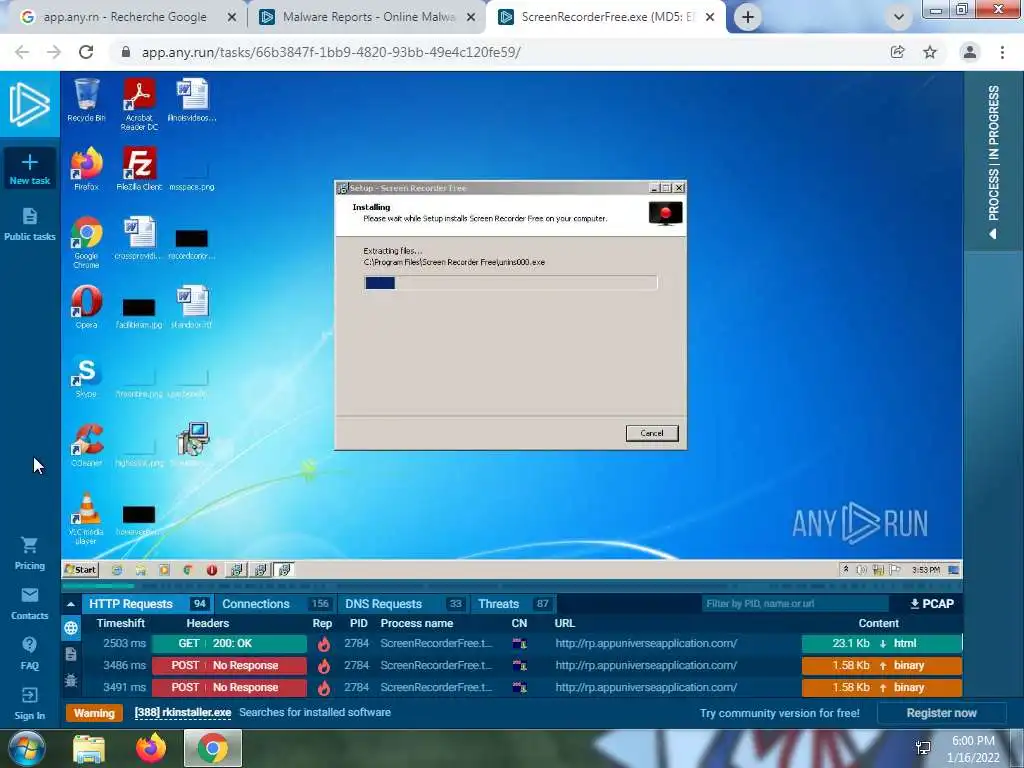Open Public tasks list
The height and width of the screenshot is (768, 1024).
[29, 224]
